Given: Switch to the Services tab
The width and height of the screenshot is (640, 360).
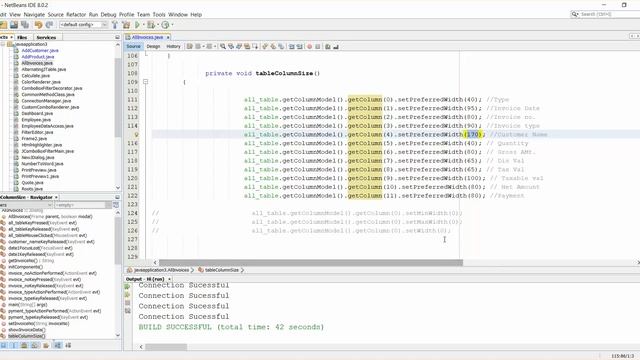Looking at the screenshot, I should click(46, 37).
